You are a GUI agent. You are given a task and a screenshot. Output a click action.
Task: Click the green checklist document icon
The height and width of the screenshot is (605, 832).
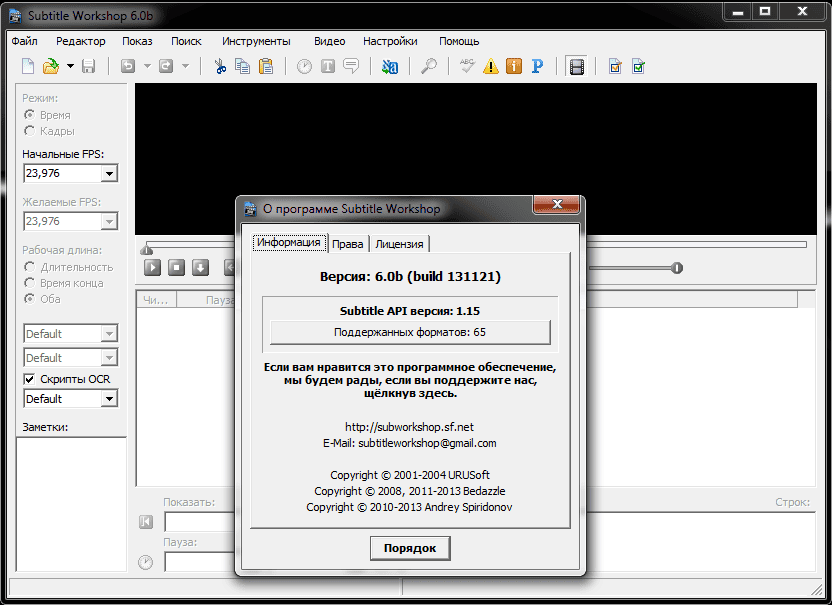[638, 66]
